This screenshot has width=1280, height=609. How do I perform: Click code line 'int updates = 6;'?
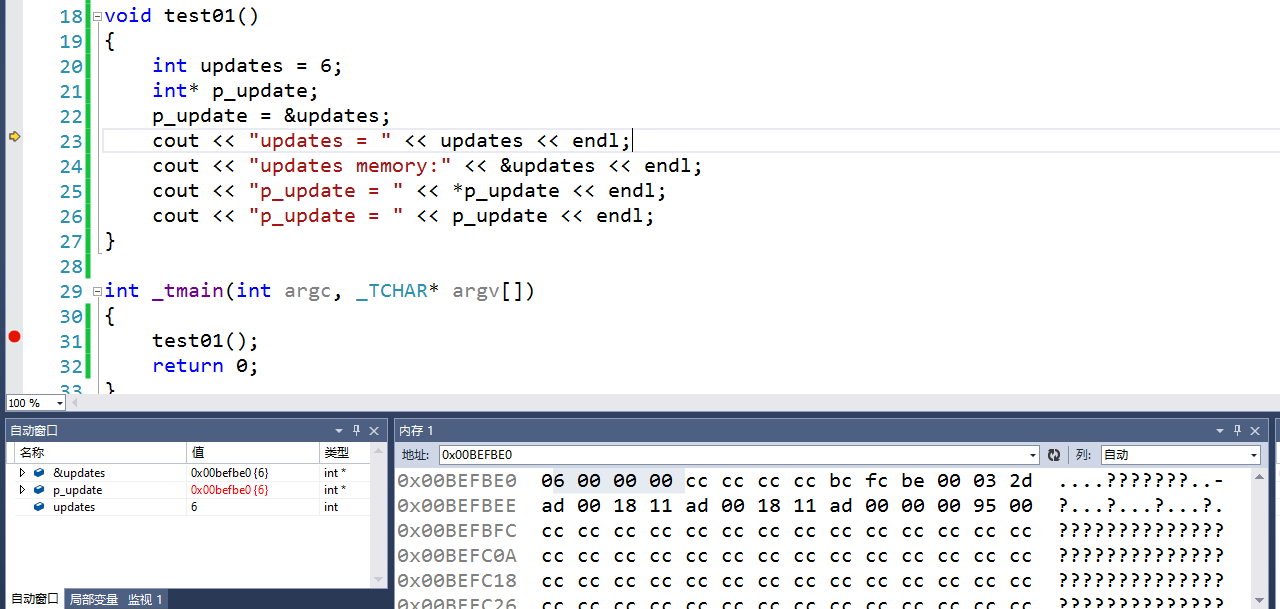click(x=247, y=66)
